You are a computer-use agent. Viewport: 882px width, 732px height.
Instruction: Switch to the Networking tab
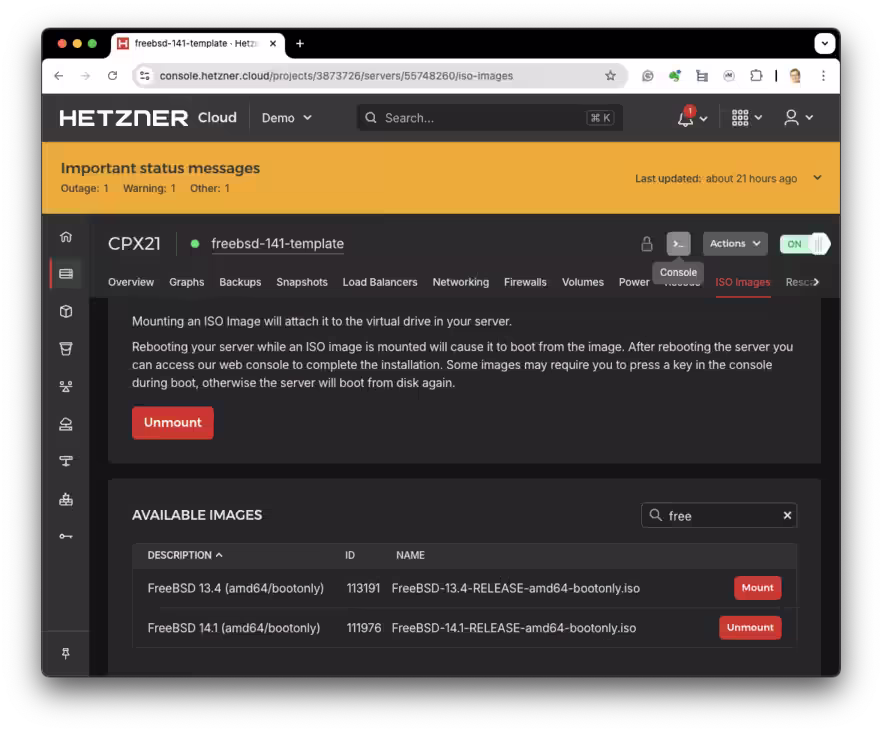pyautogui.click(x=460, y=282)
